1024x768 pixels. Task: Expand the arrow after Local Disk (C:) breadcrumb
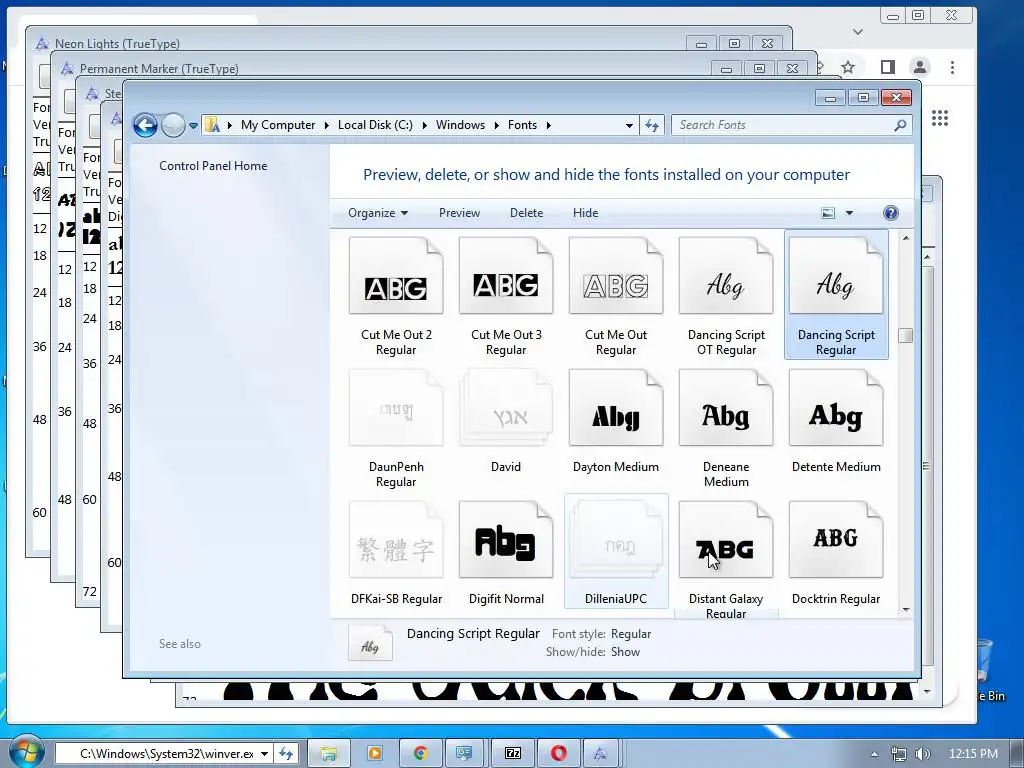424,125
